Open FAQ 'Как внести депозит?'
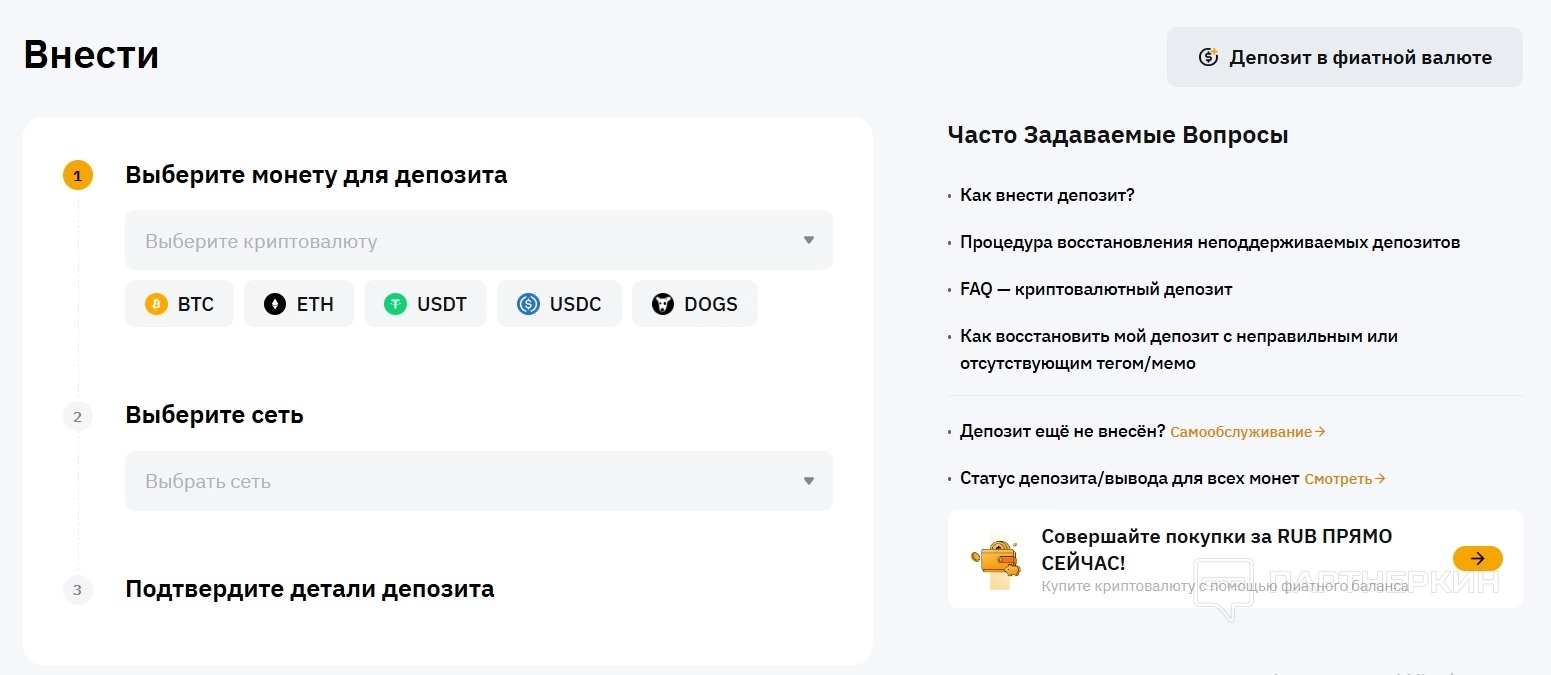 click(x=1047, y=195)
